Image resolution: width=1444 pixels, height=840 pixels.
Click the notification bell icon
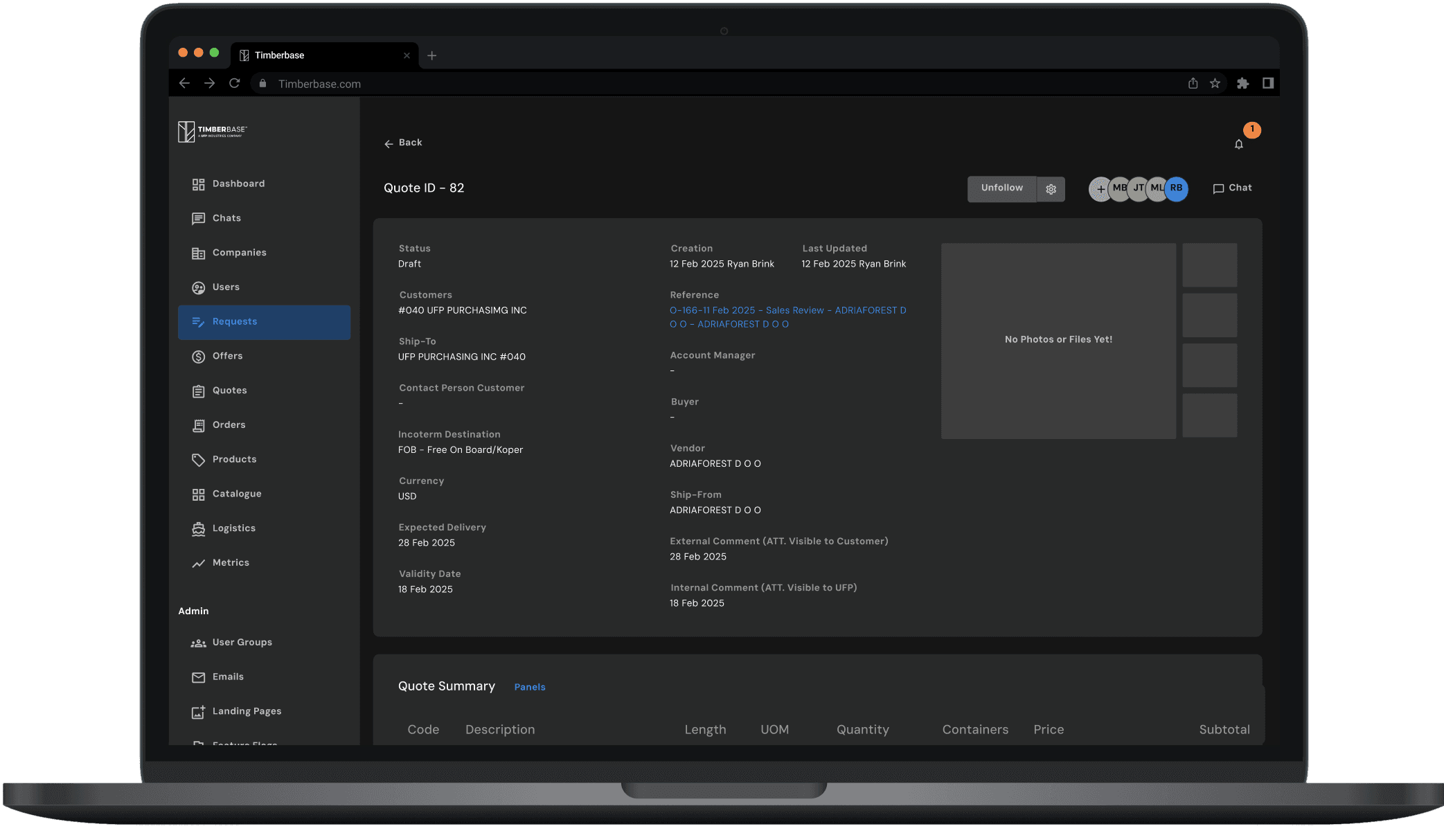click(x=1238, y=144)
